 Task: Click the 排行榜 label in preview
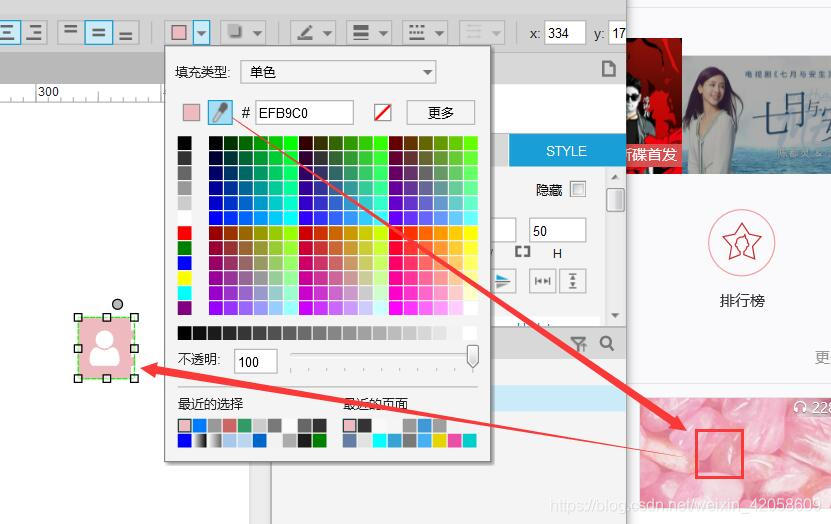(x=742, y=301)
